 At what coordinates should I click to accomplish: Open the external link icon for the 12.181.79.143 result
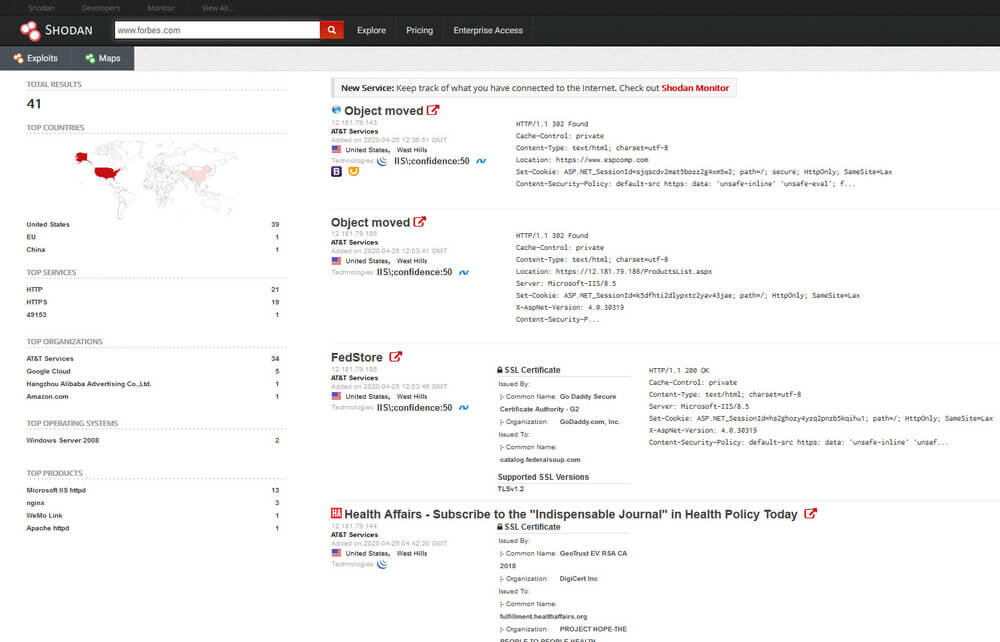[433, 110]
